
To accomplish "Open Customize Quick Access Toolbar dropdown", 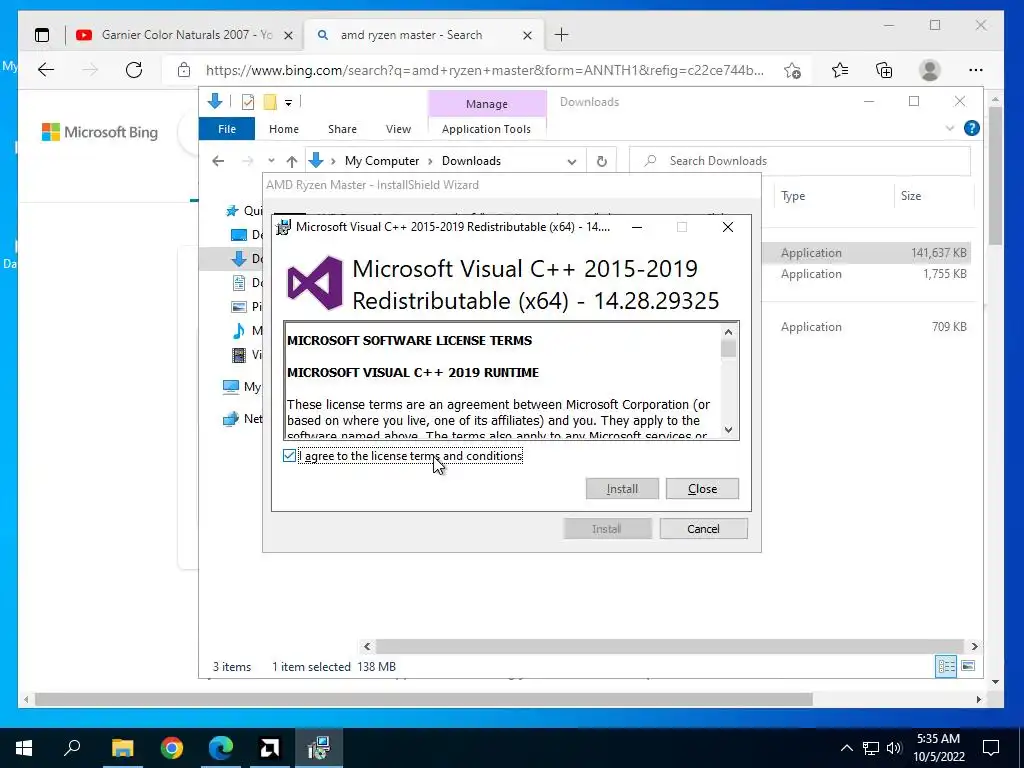I will pyautogui.click(x=288, y=103).
